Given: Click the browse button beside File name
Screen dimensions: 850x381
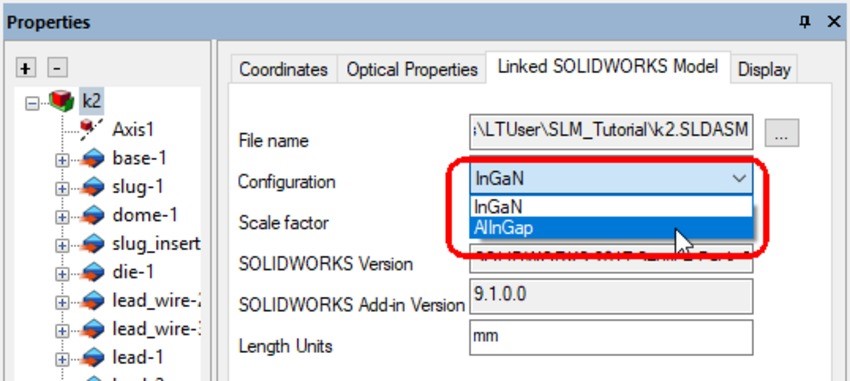Looking at the screenshot, I should coord(781,133).
